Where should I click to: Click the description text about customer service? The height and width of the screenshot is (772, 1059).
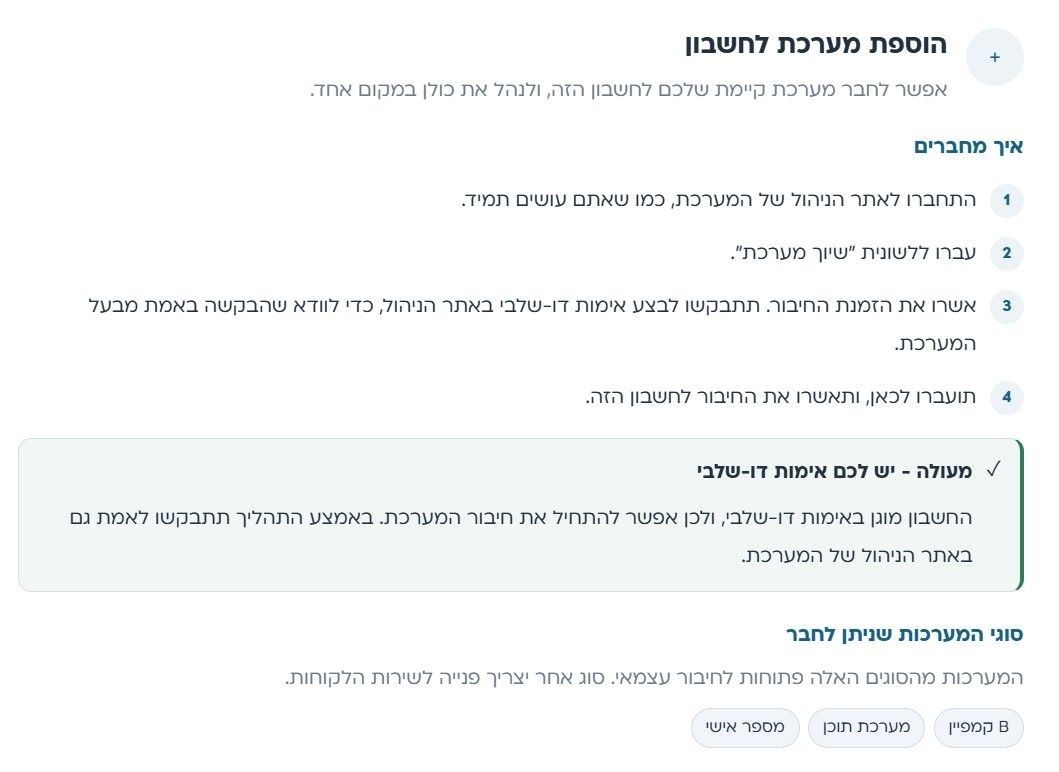pyautogui.click(x=654, y=677)
